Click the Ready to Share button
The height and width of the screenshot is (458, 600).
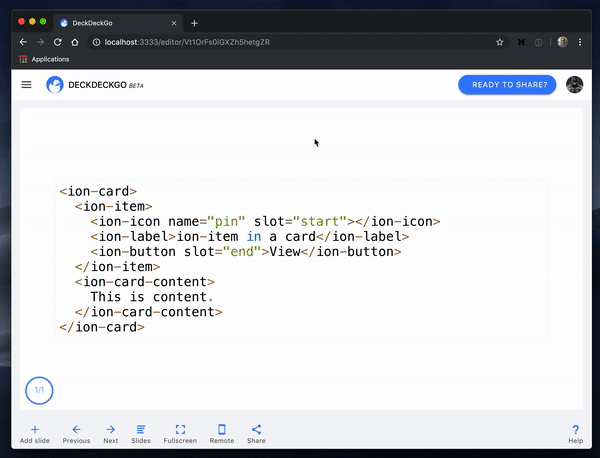507,85
